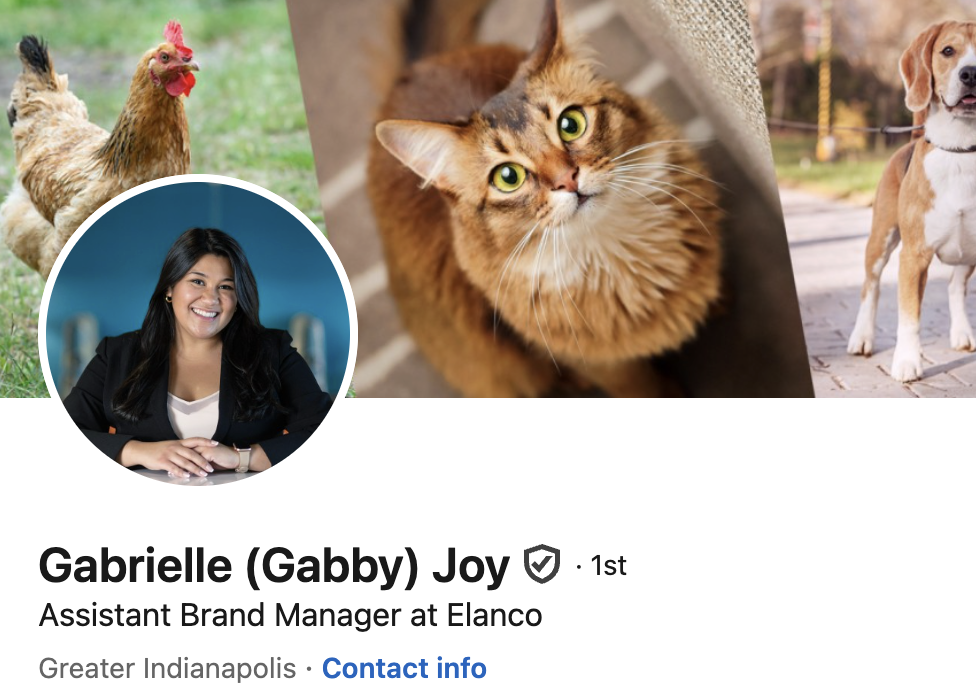Viewport: 976px width, 693px height.
Task: Click the last name Joy in the heading
Action: pos(471,568)
